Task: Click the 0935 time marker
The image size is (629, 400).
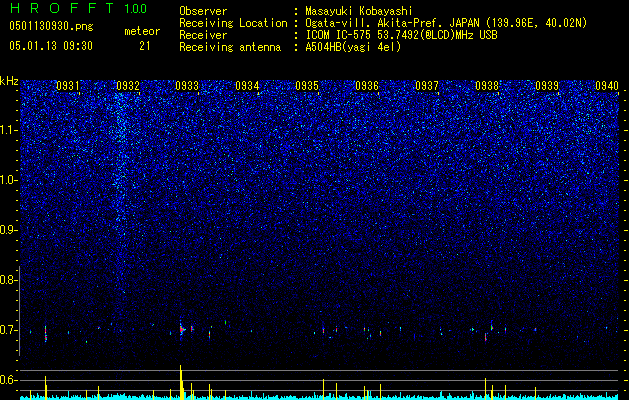Action: pyautogui.click(x=307, y=86)
